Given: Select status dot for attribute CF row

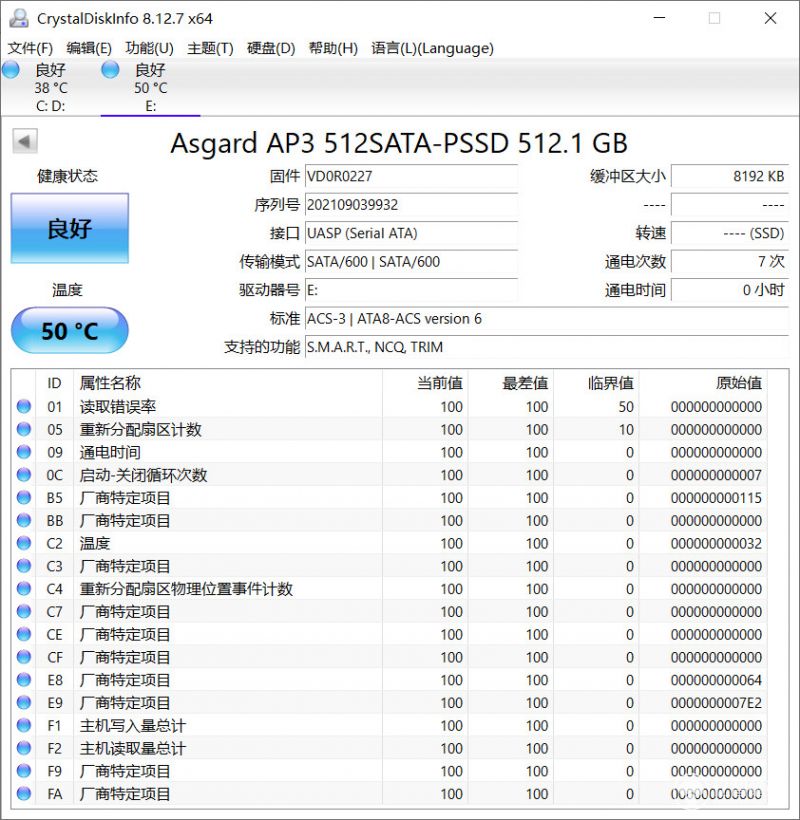Looking at the screenshot, I should pyautogui.click(x=24, y=657).
